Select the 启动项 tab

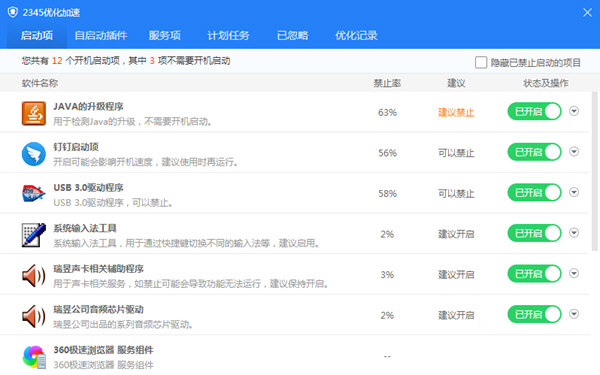point(37,36)
